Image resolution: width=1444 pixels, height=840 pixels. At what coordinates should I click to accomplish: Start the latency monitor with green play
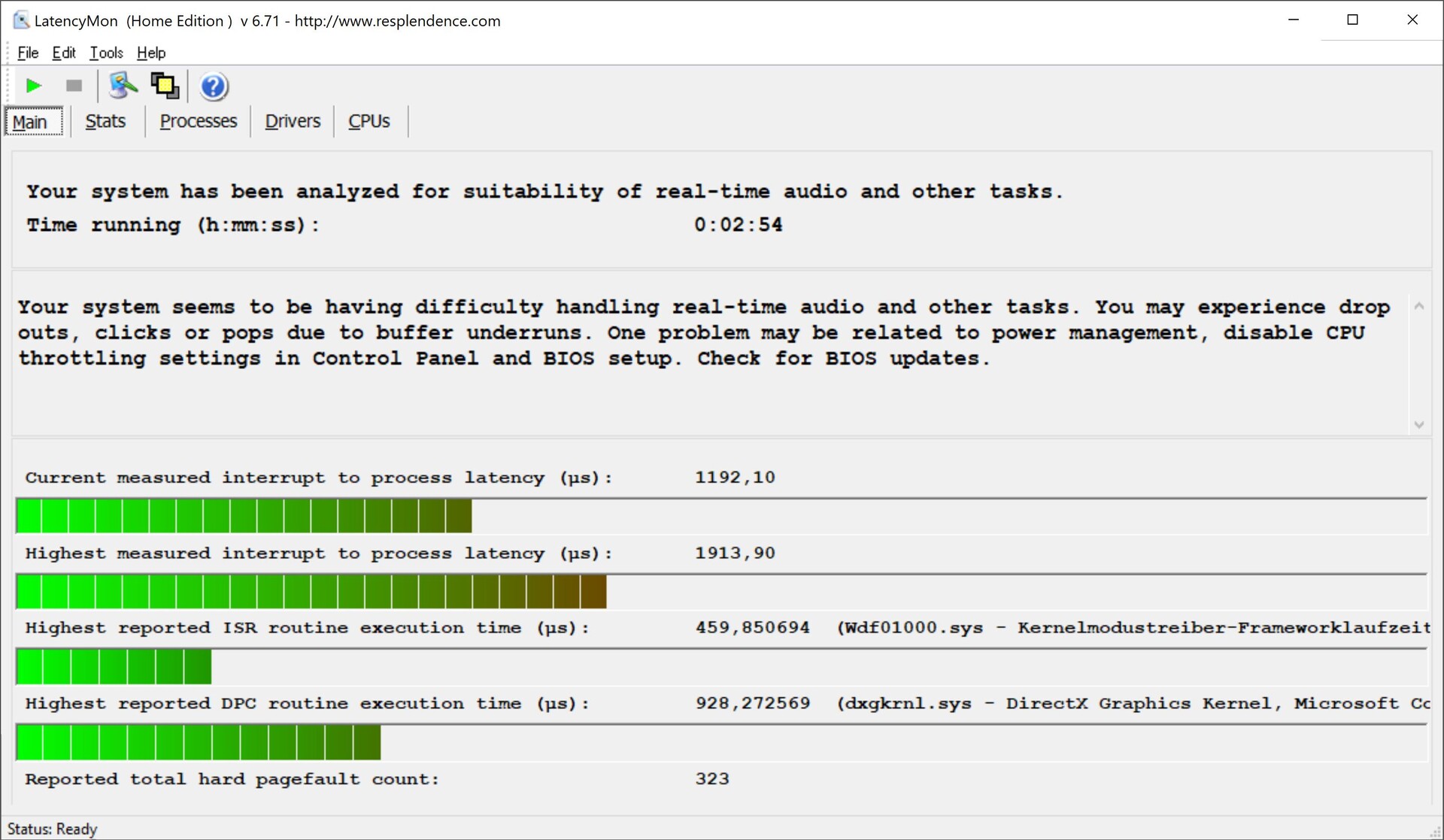(x=33, y=86)
